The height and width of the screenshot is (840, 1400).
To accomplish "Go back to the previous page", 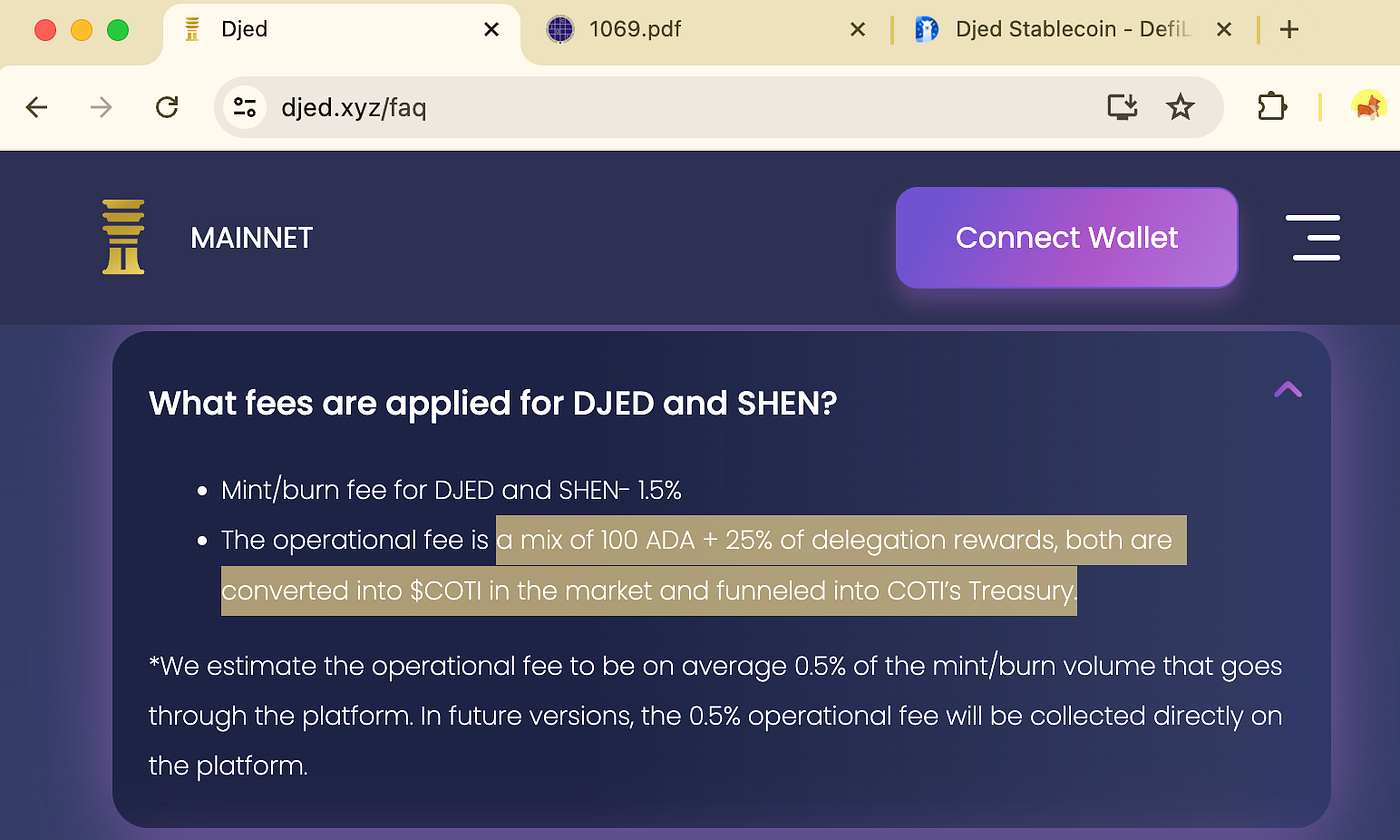I will [x=37, y=107].
